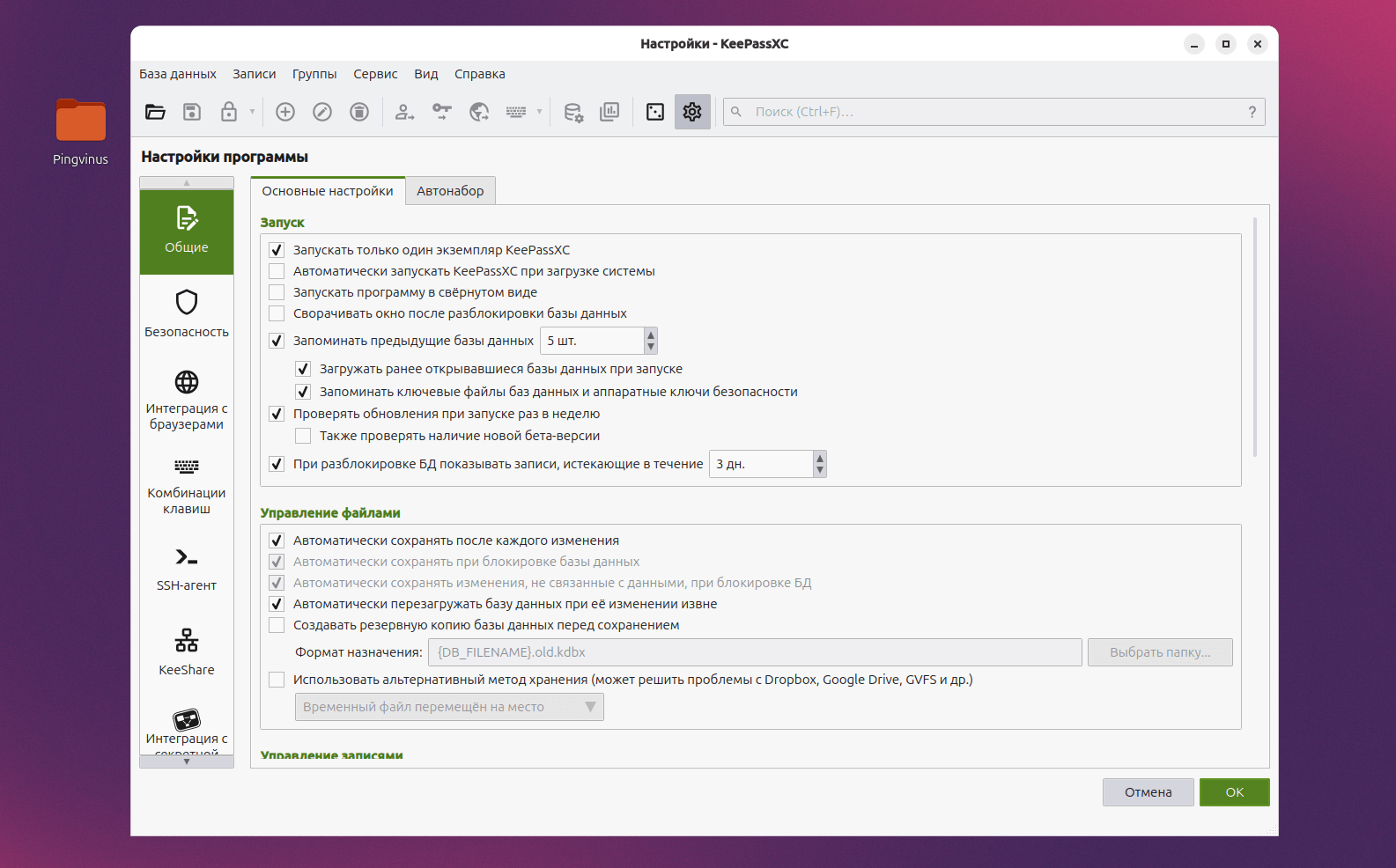Toggle Автоматически сохранять после каждого изменения
This screenshot has height=868, width=1396.
tap(277, 541)
